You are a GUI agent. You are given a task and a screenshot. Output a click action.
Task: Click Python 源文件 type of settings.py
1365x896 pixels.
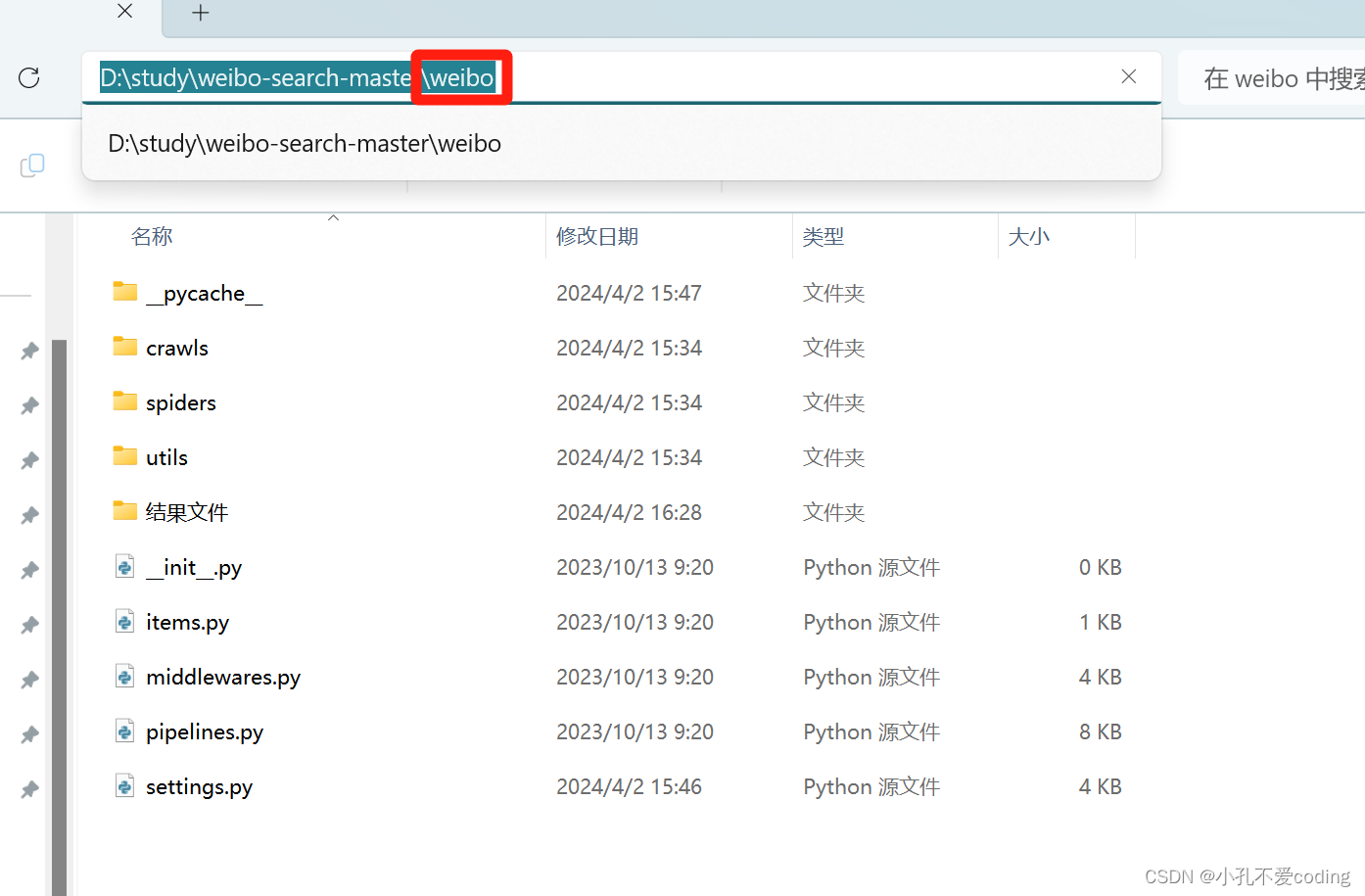pos(871,787)
